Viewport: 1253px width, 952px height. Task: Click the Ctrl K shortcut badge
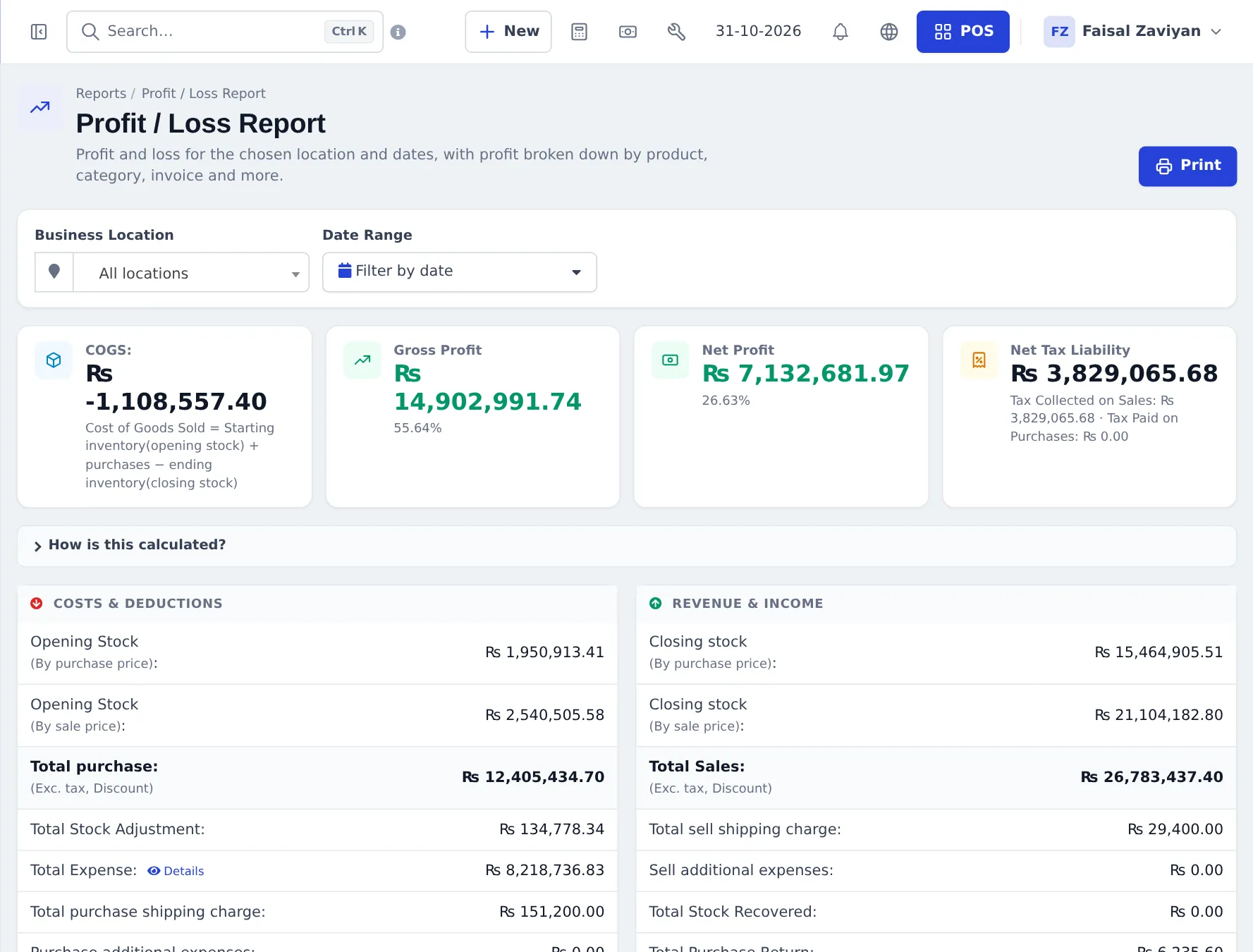(x=349, y=31)
